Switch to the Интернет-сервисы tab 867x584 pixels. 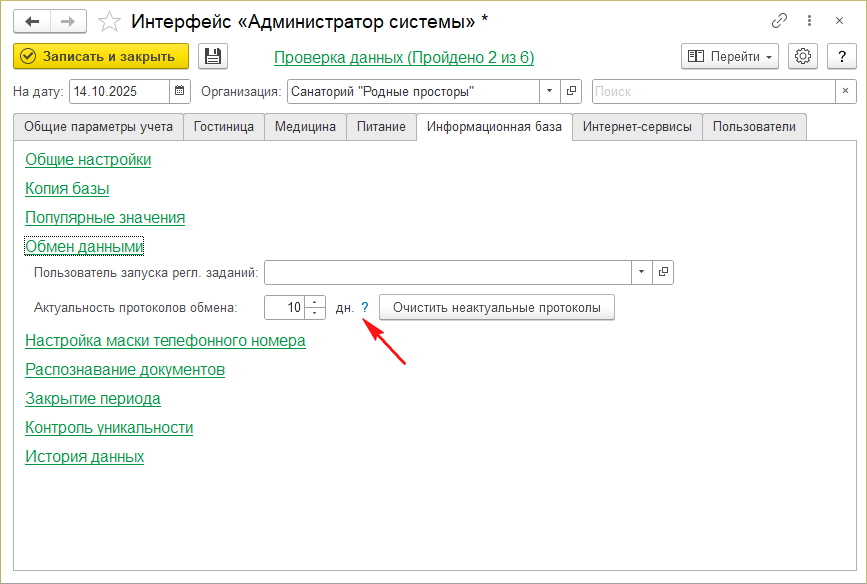click(637, 127)
